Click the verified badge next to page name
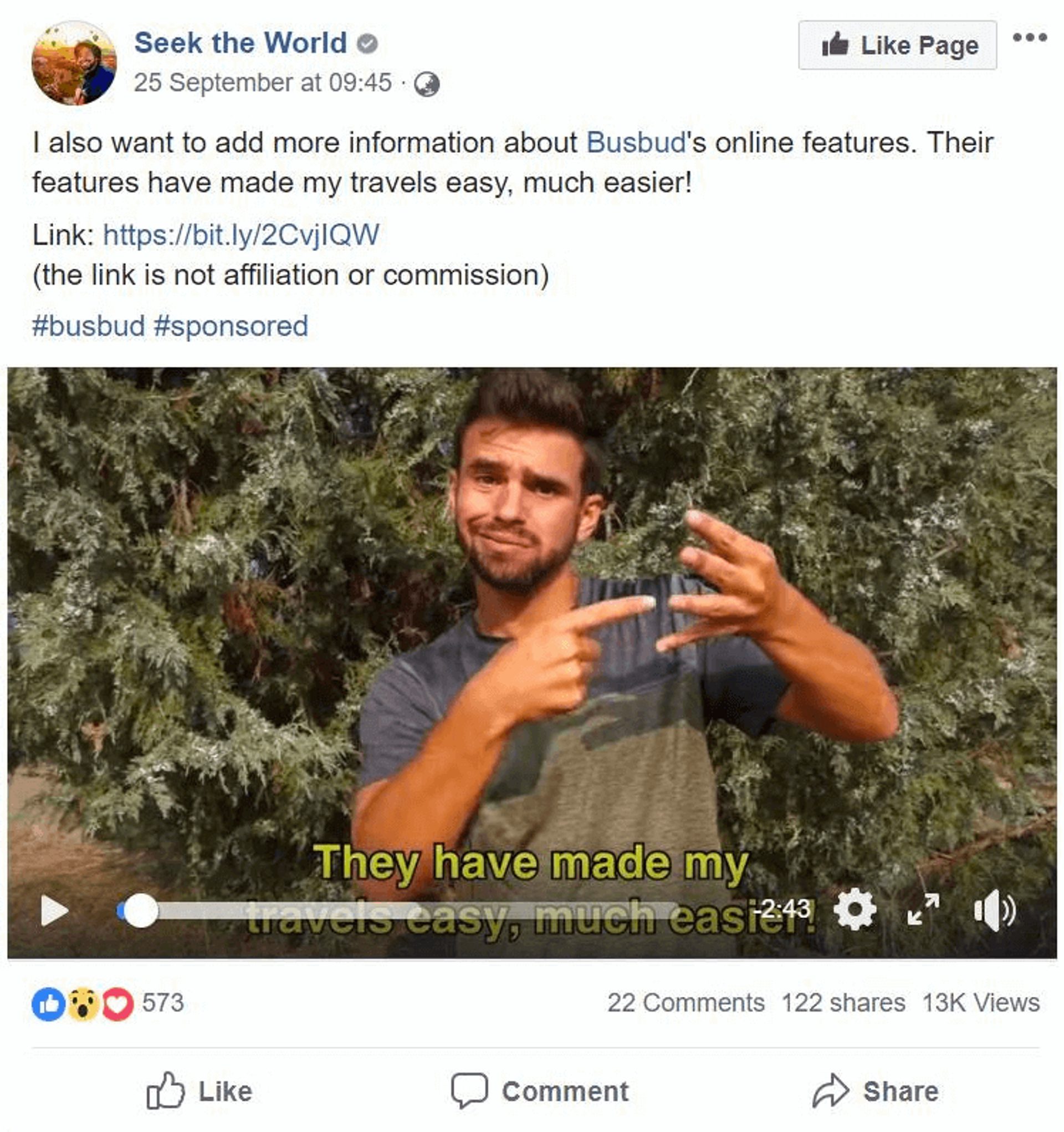This screenshot has height=1132, width=1064. [x=367, y=42]
